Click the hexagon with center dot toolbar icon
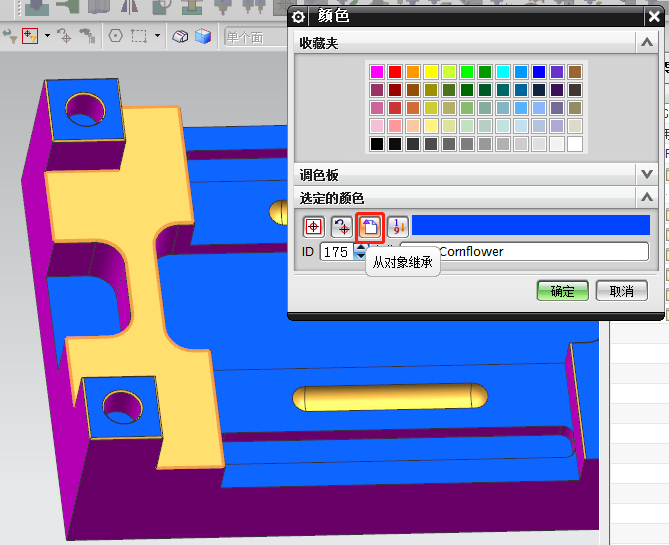This screenshot has width=669, height=545. tap(116, 36)
